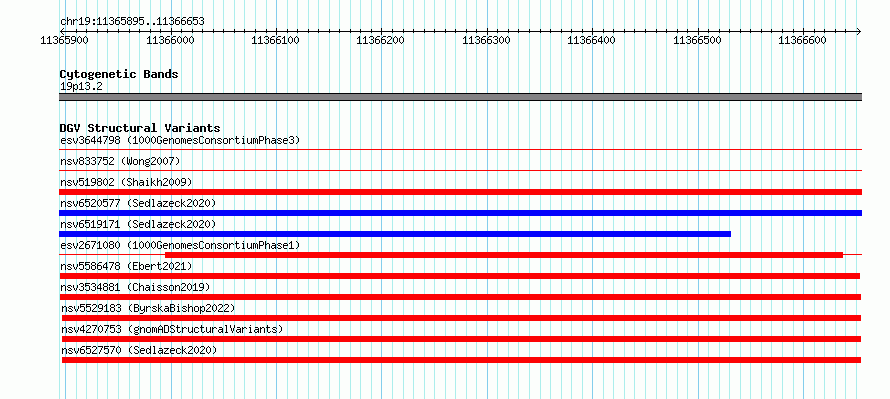Click the red bar for esv2671080

click(x=504, y=255)
